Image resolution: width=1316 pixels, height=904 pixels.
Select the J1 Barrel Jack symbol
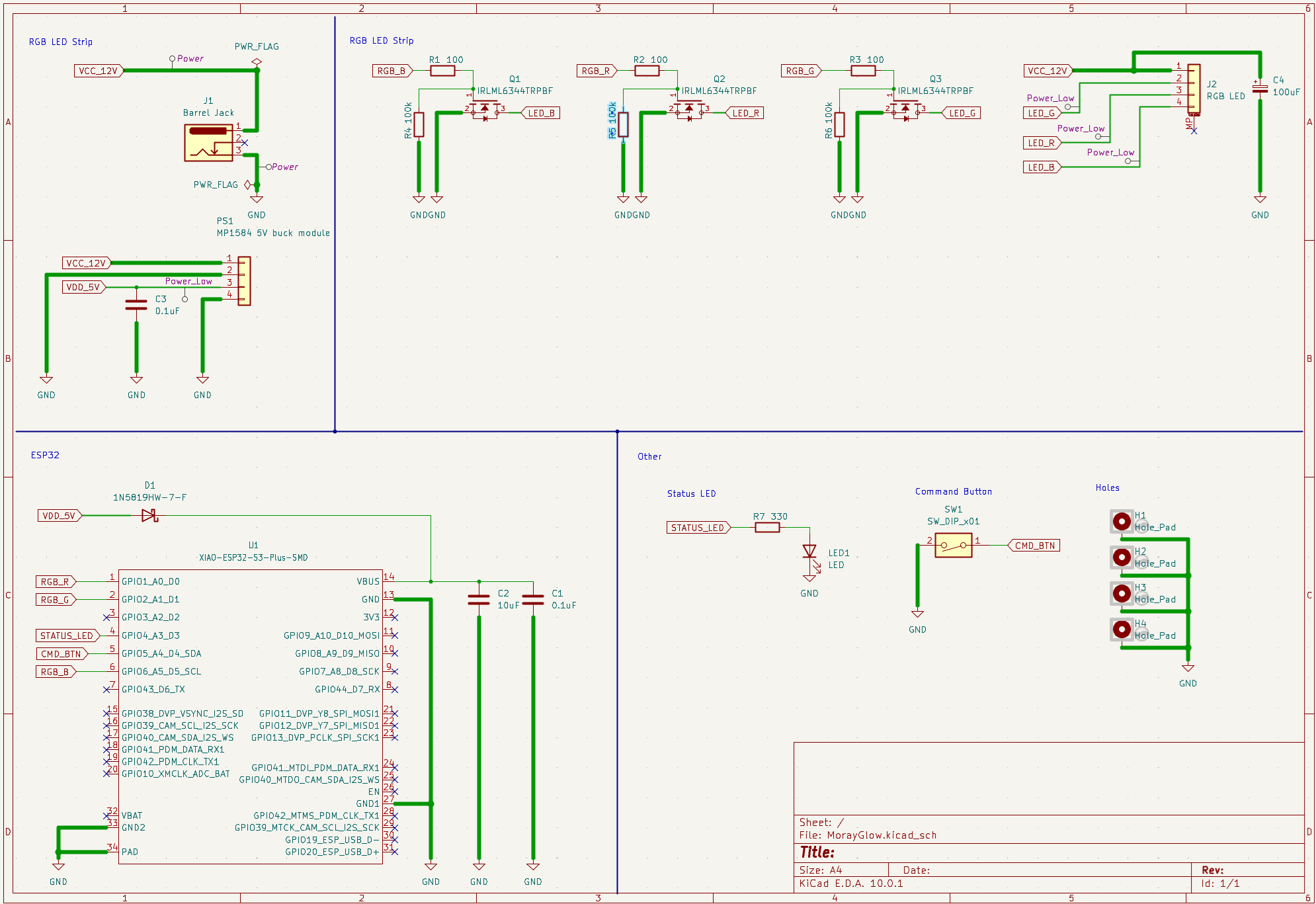208,142
